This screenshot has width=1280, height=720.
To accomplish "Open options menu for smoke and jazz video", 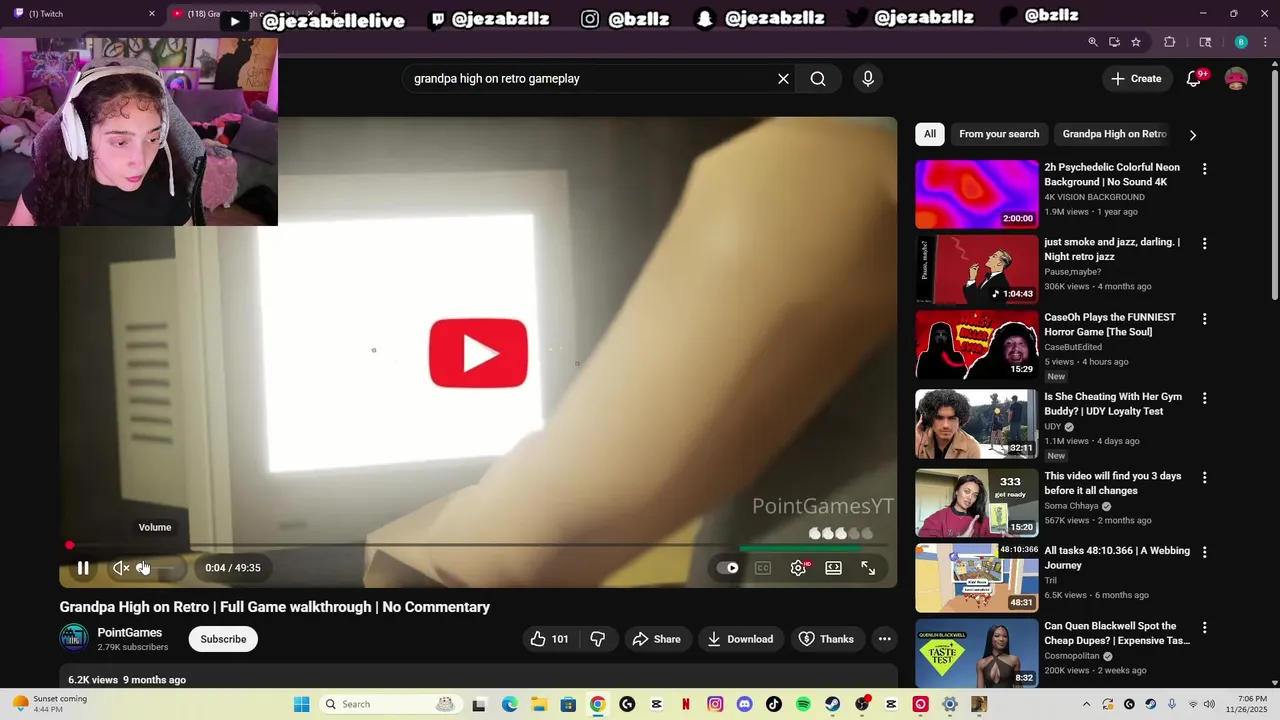I will click(x=1204, y=244).
